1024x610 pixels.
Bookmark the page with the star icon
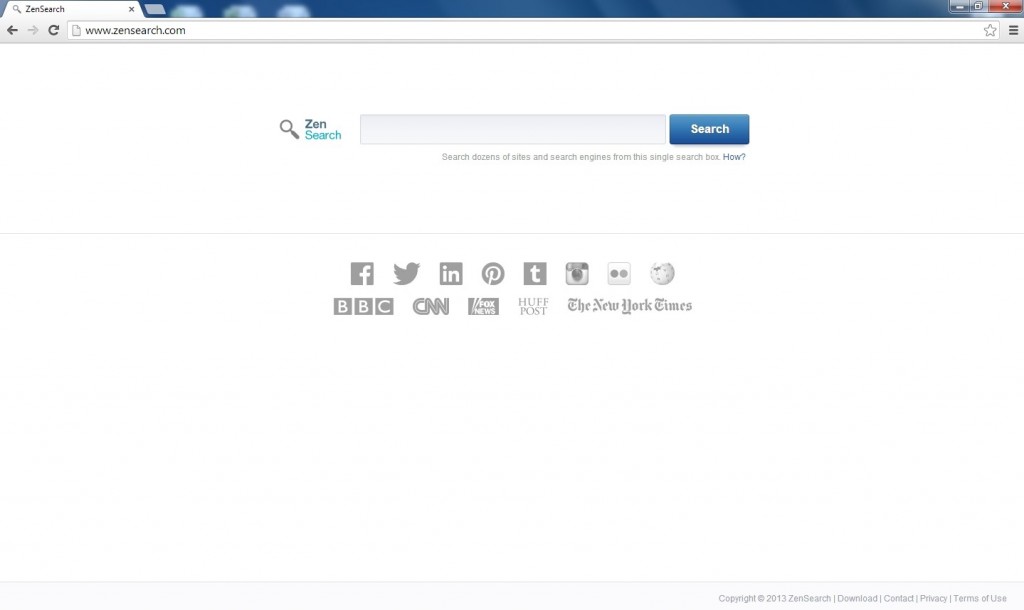click(990, 30)
